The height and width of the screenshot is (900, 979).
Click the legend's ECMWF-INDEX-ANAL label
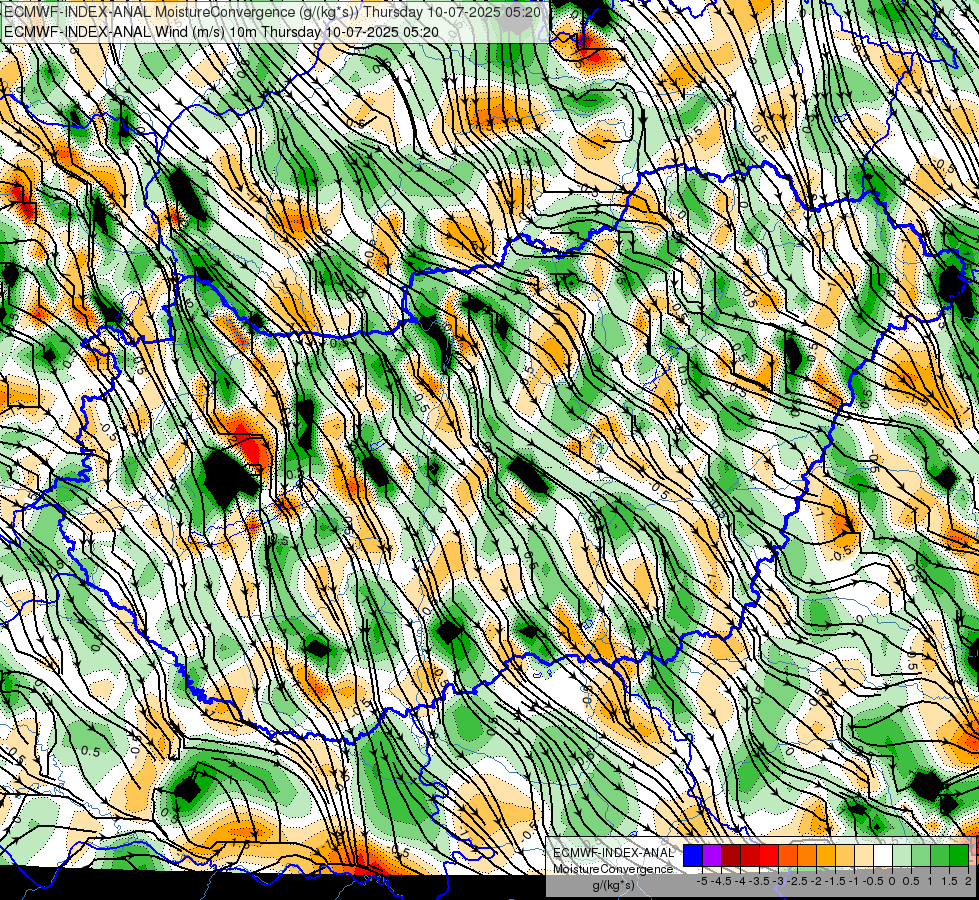click(613, 853)
